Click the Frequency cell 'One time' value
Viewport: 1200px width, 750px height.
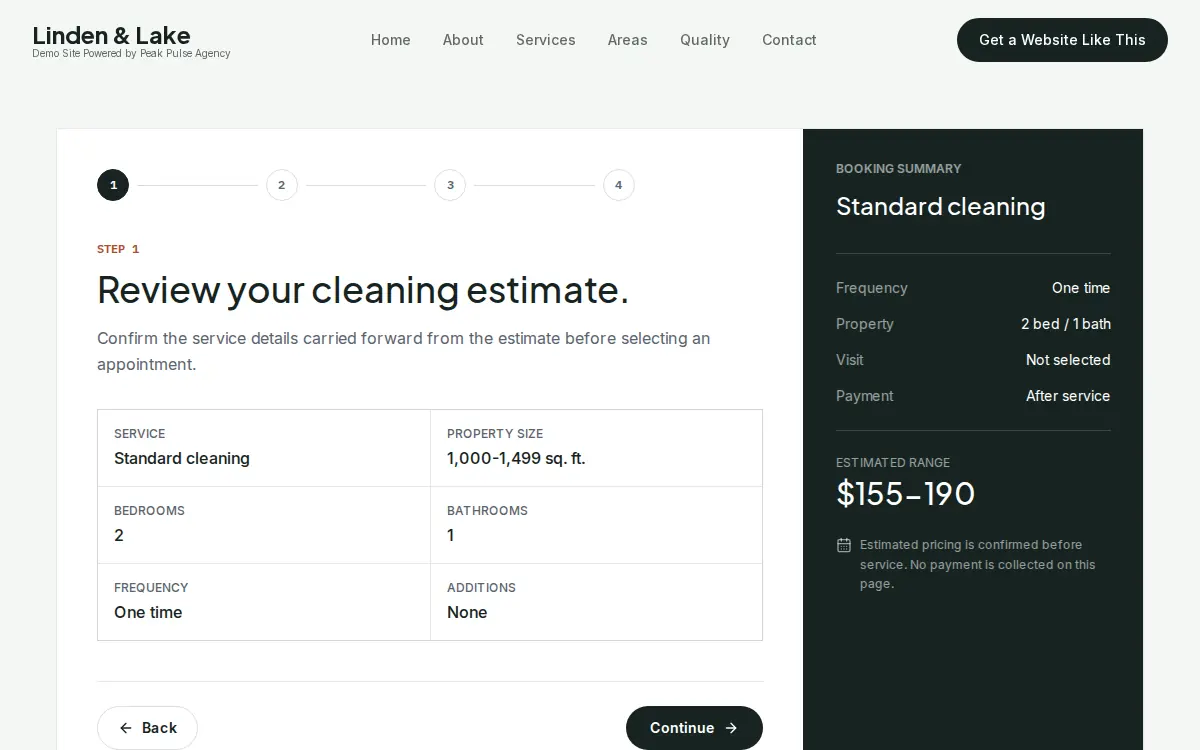click(148, 613)
